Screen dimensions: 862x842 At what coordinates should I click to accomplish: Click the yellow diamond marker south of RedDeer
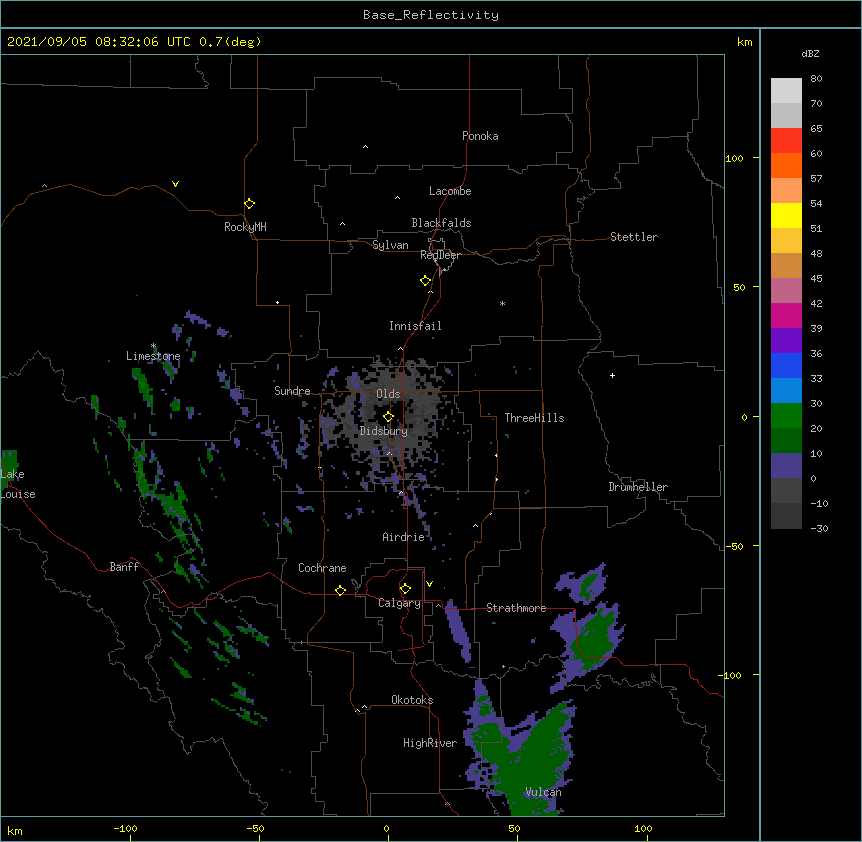pos(425,281)
